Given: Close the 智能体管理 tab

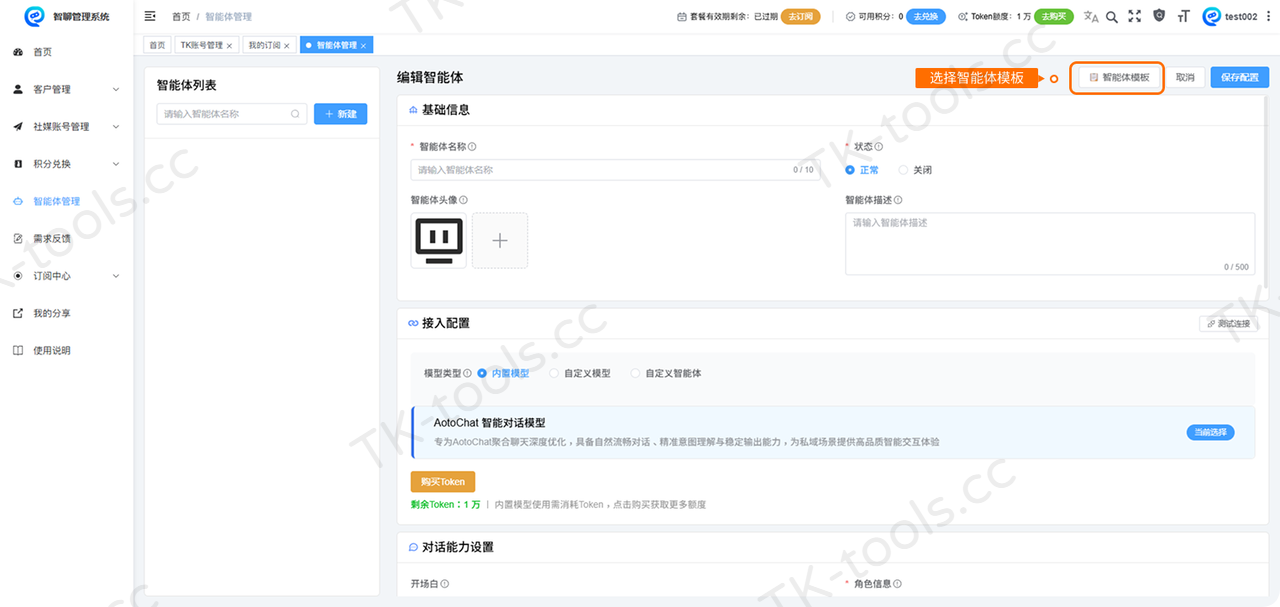Looking at the screenshot, I should coord(364,46).
